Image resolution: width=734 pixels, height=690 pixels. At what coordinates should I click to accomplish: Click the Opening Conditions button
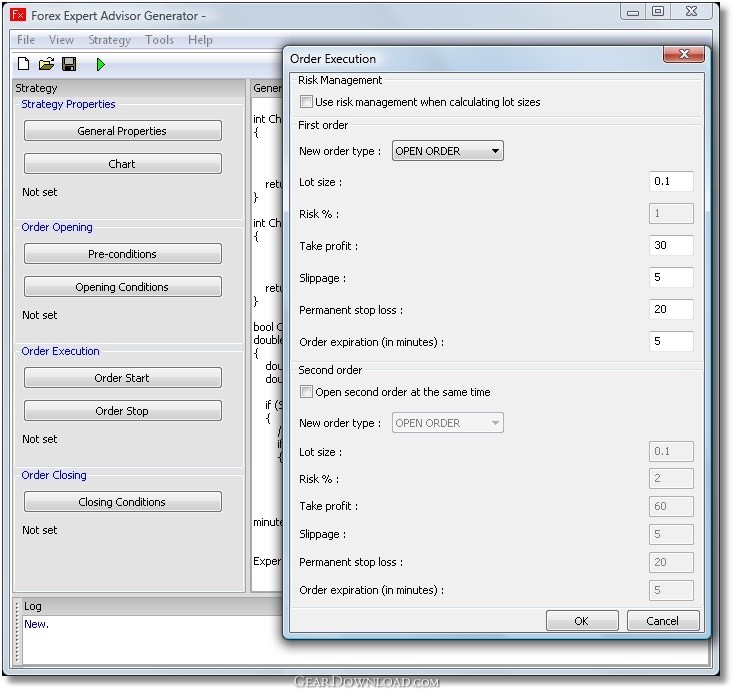coord(123,286)
